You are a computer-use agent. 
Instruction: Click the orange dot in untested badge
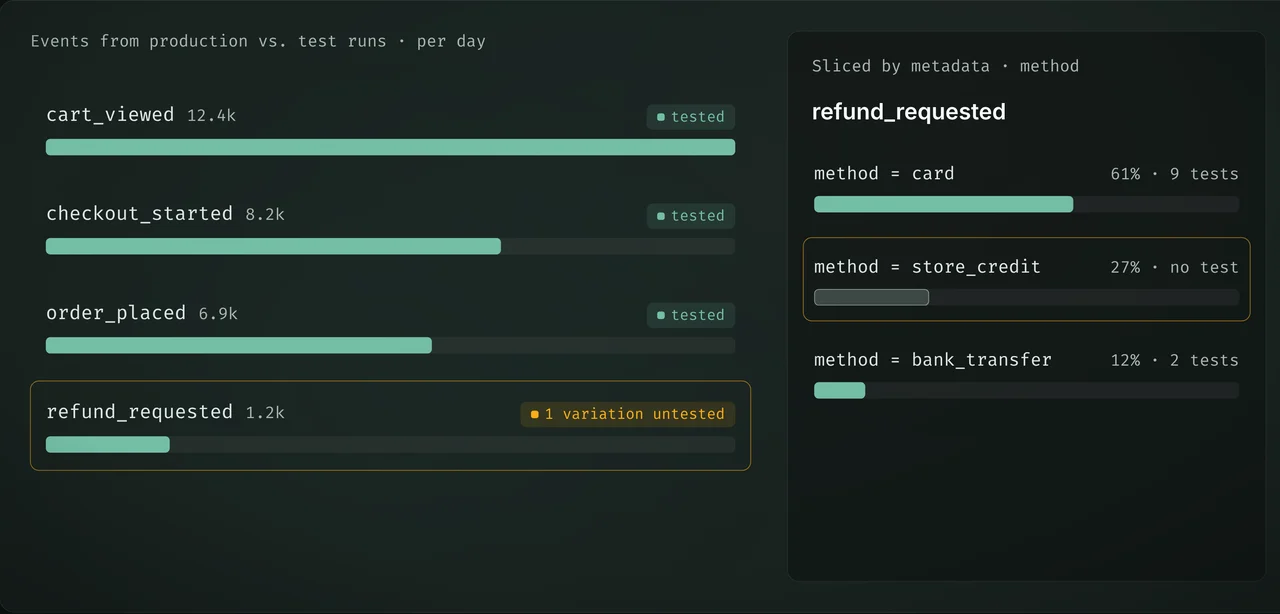535,414
